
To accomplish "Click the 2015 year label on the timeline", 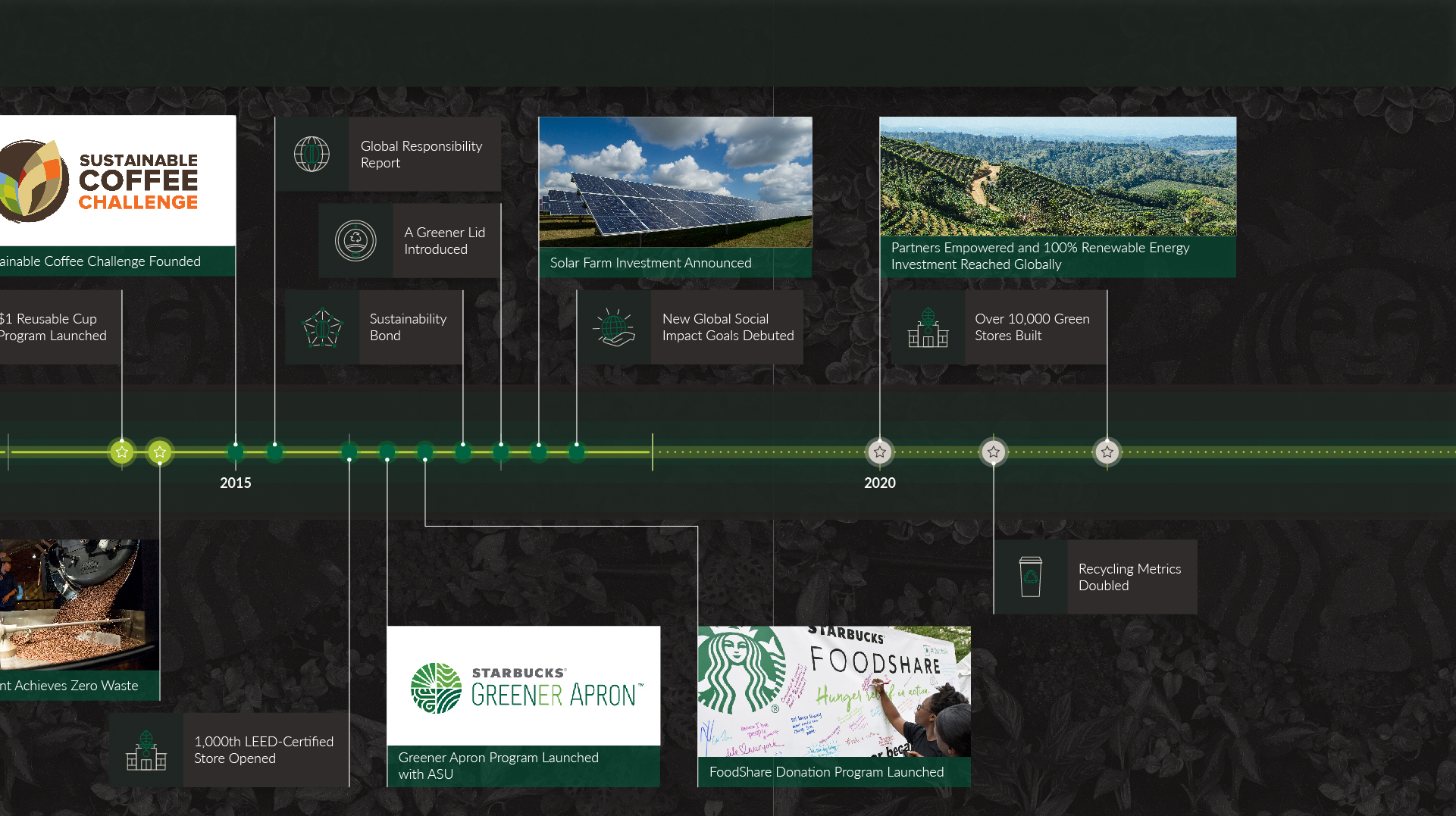I will click(x=236, y=483).
